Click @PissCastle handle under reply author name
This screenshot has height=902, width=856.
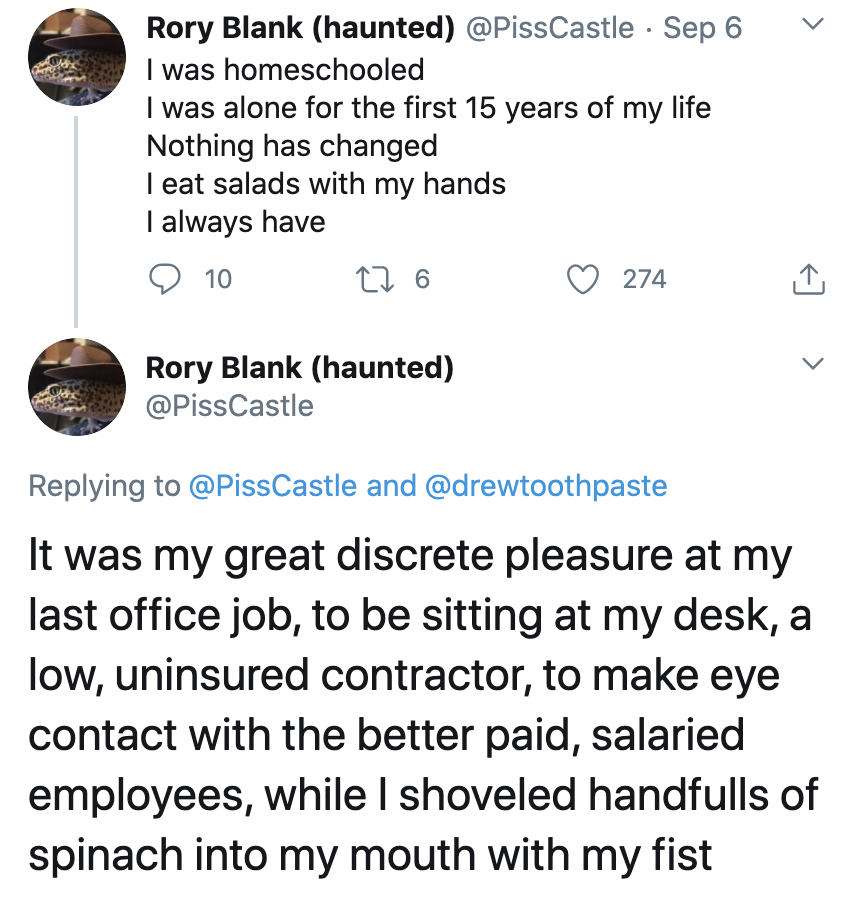click(x=230, y=406)
